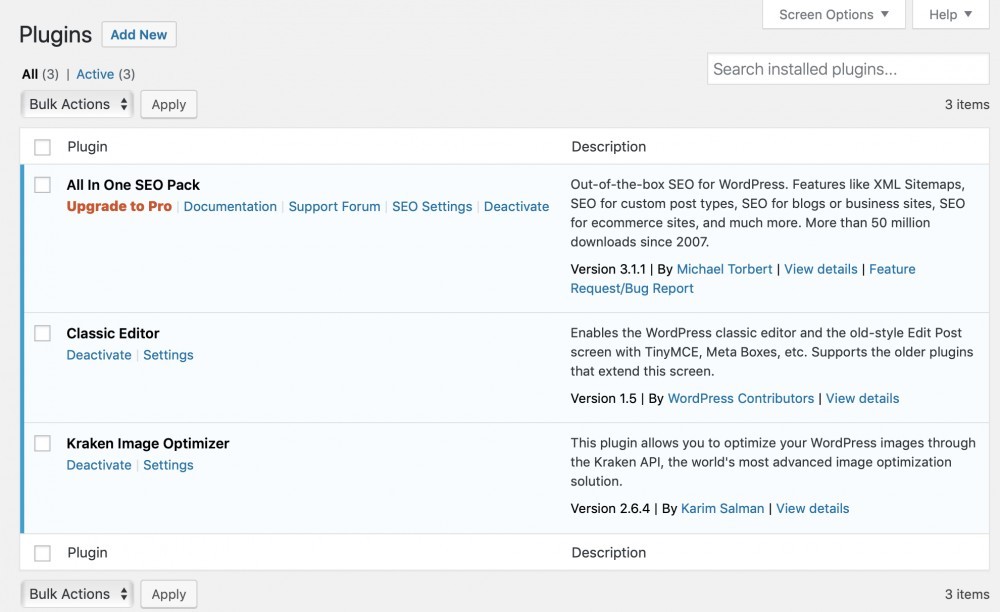The image size is (1000, 612).
Task: Check the Classic Editor checkbox
Action: 43,333
